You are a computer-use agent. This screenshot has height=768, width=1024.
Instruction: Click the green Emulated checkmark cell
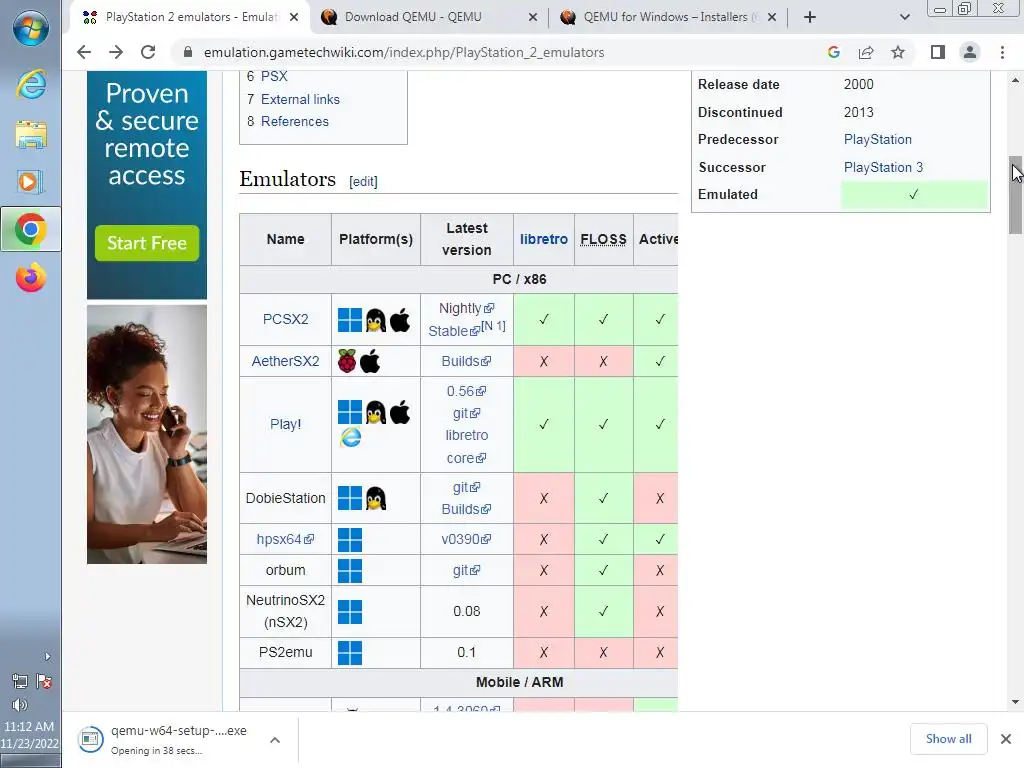(914, 195)
